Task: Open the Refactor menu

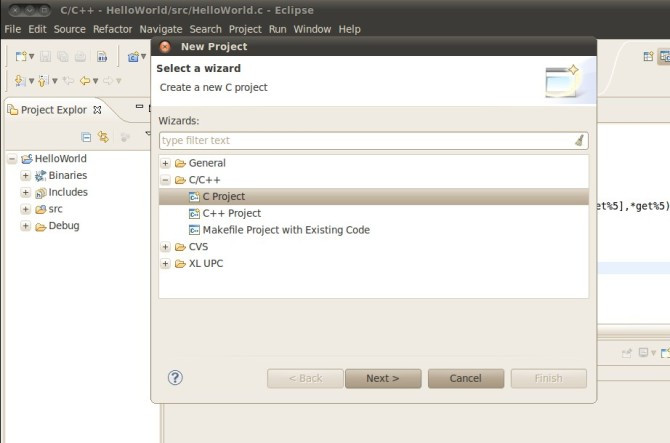Action: [112, 29]
